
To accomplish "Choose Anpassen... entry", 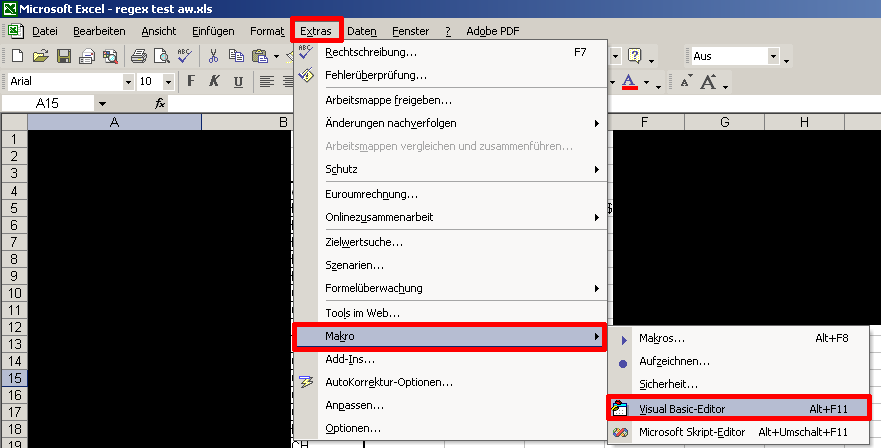I will coord(450,405).
